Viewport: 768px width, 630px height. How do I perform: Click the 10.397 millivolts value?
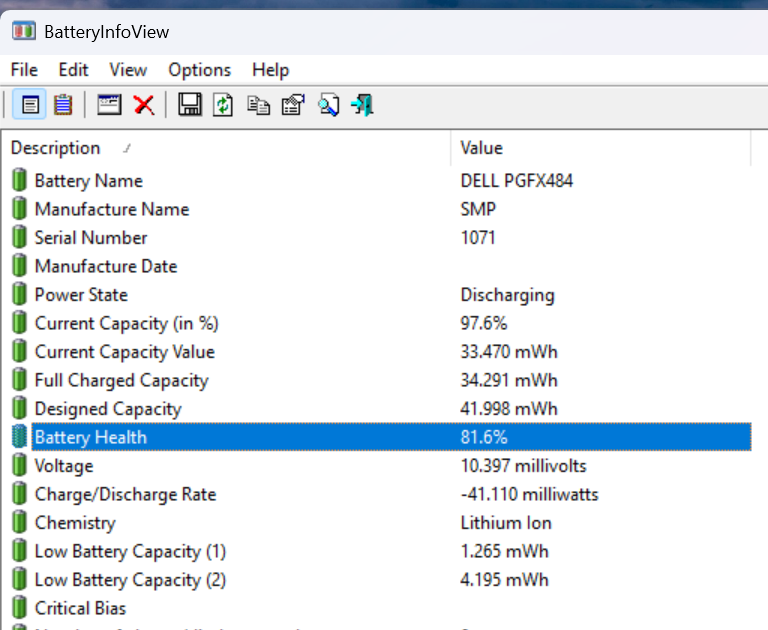tap(523, 465)
